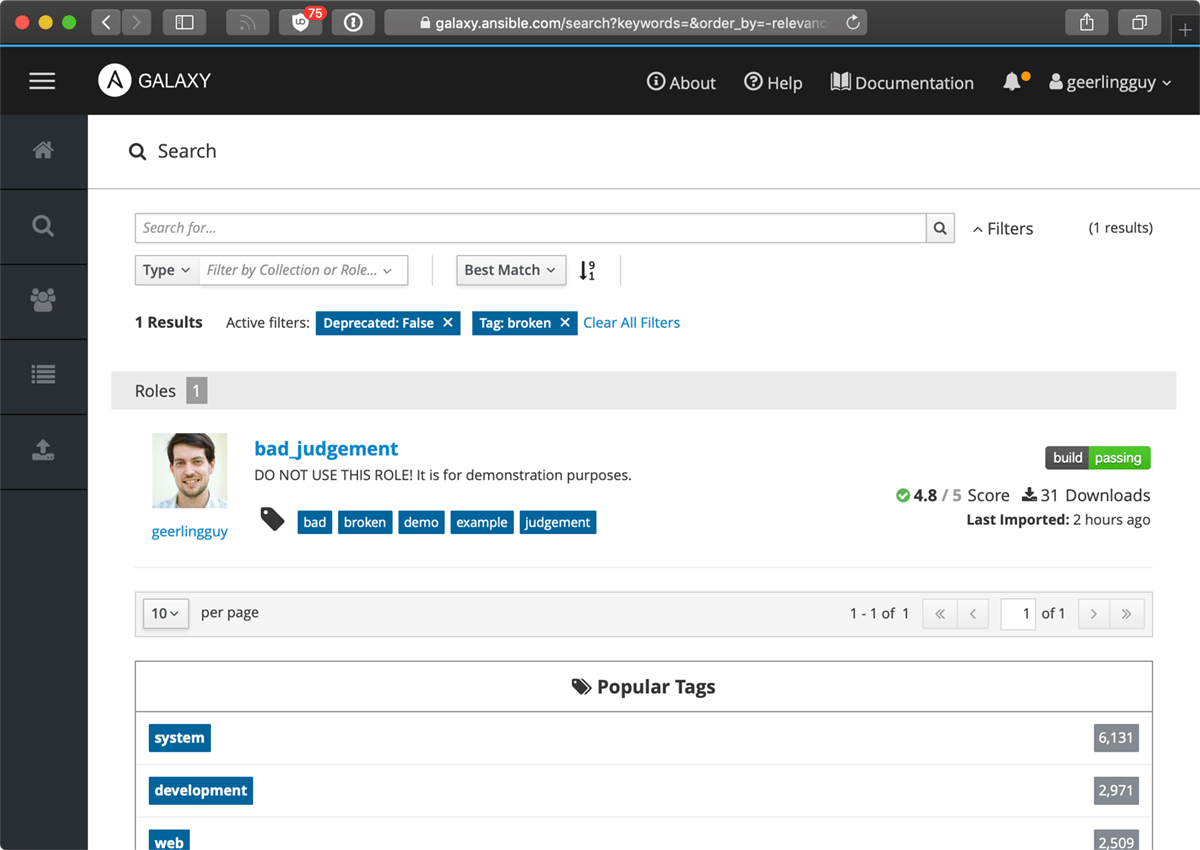Click the page number field

click(1018, 614)
